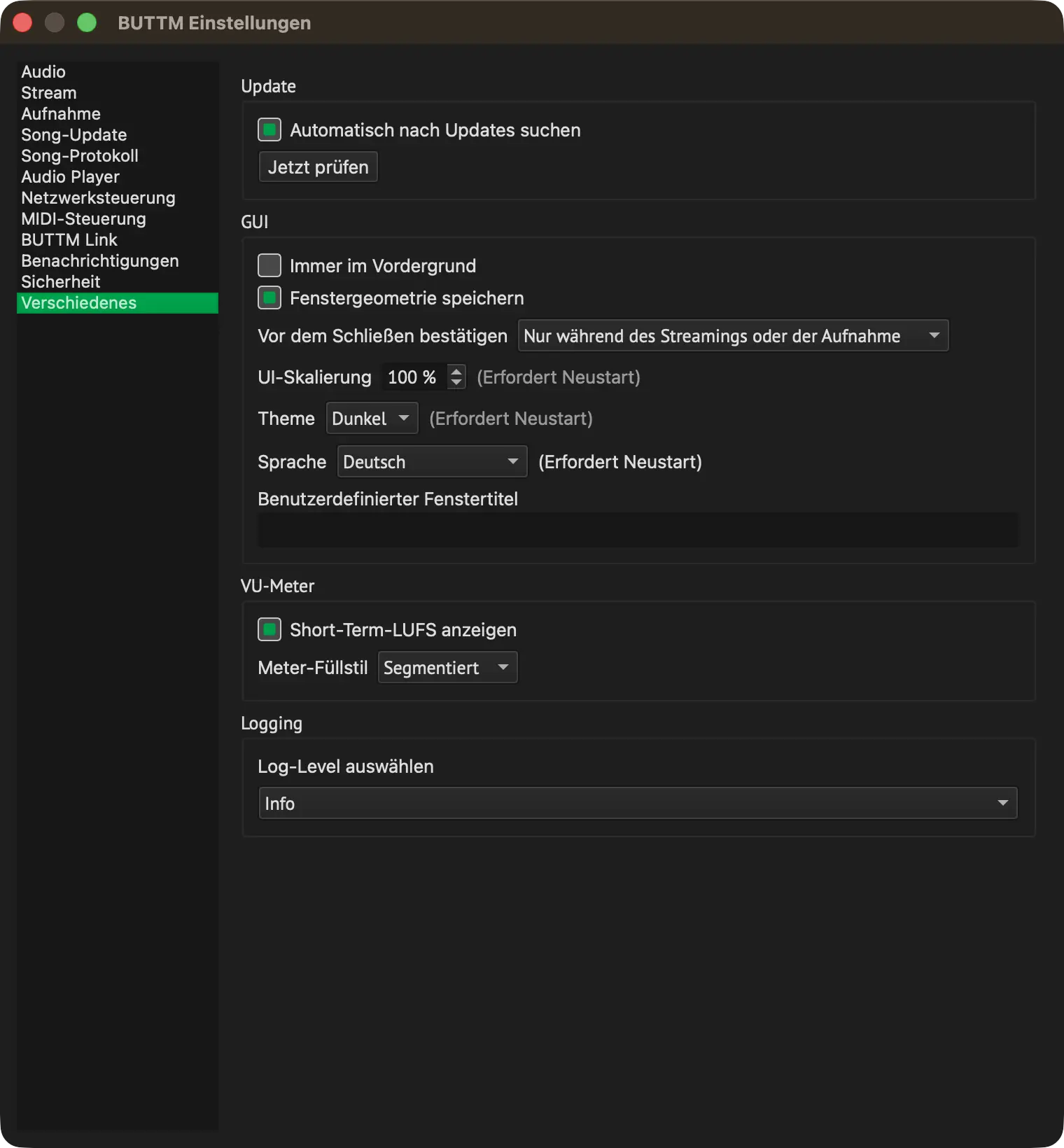The image size is (1064, 1148).
Task: Select Audio in the settings sidebar
Action: 118,72
